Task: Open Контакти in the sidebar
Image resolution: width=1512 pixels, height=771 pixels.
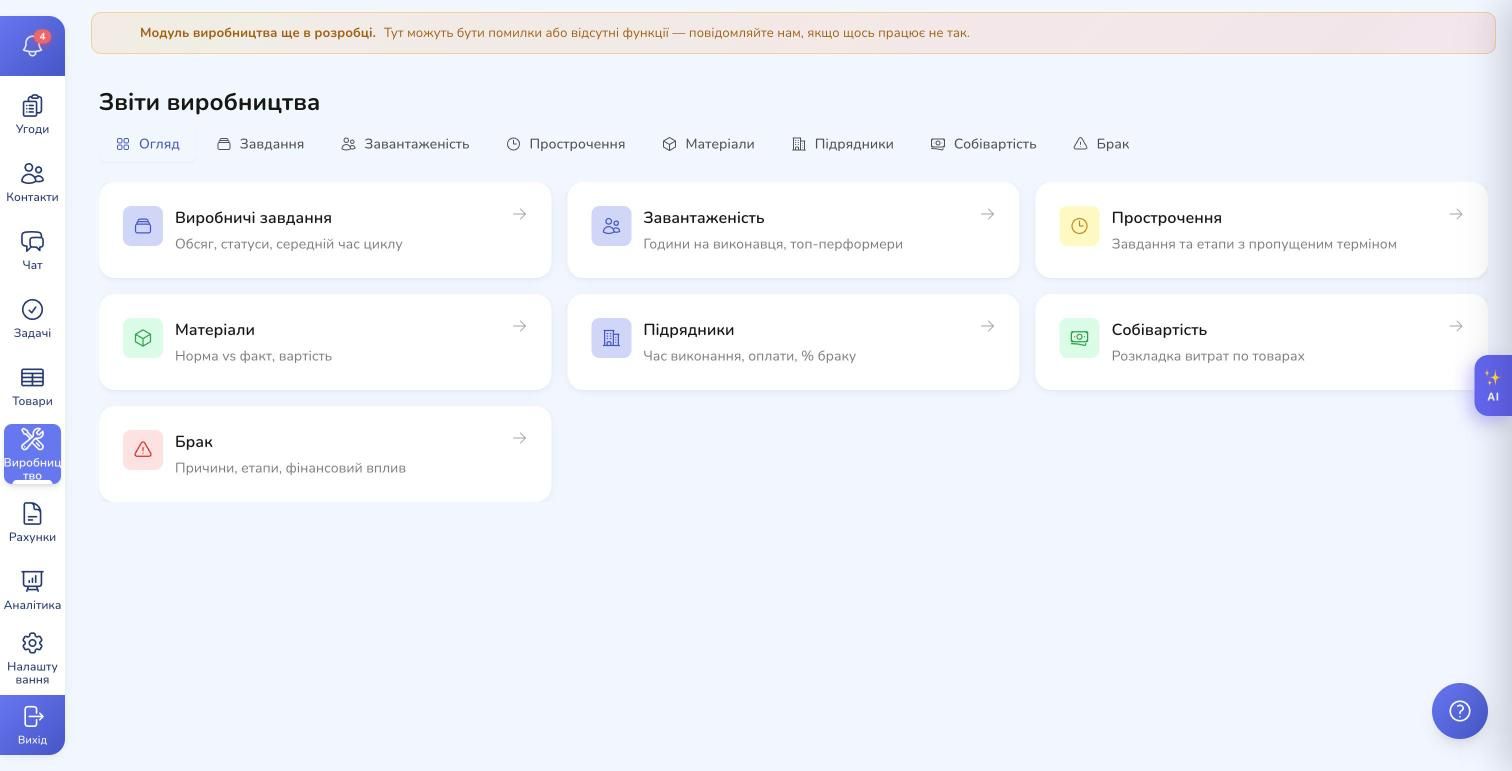Action: pyautogui.click(x=32, y=182)
